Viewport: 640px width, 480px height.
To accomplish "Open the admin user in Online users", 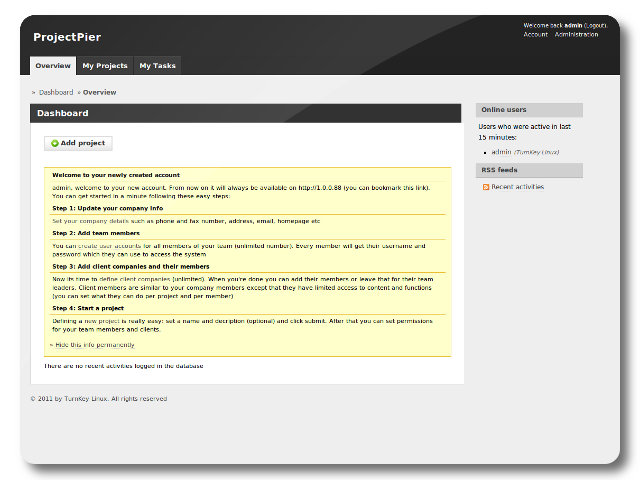I will [501, 152].
